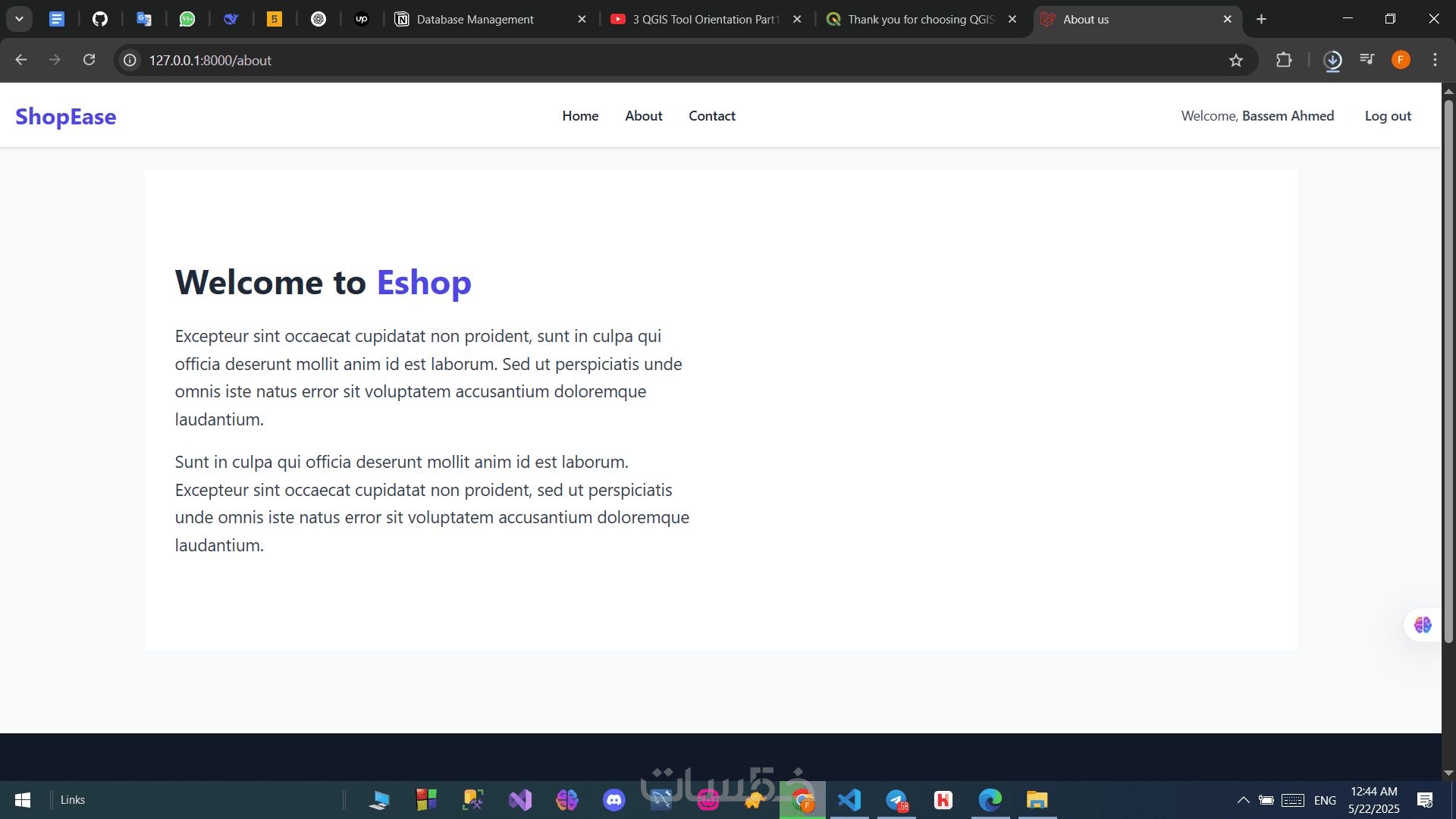Open Visual Studio Code from taskbar
Image resolution: width=1456 pixels, height=819 pixels.
[849, 800]
